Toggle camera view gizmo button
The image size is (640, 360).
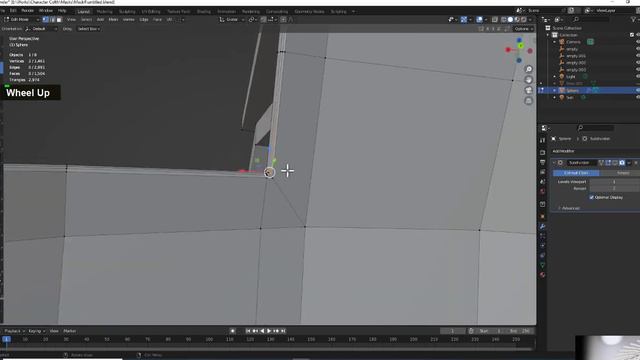tap(529, 90)
